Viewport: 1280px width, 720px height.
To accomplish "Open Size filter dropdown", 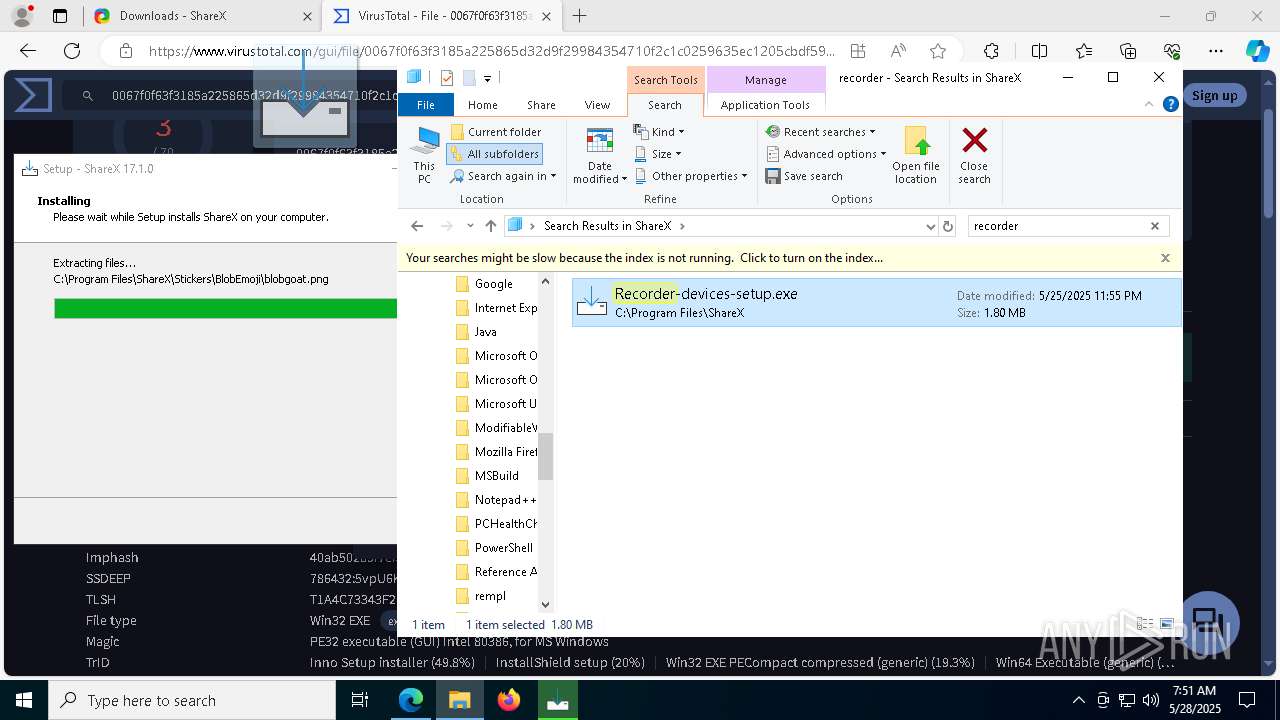I will coord(658,154).
